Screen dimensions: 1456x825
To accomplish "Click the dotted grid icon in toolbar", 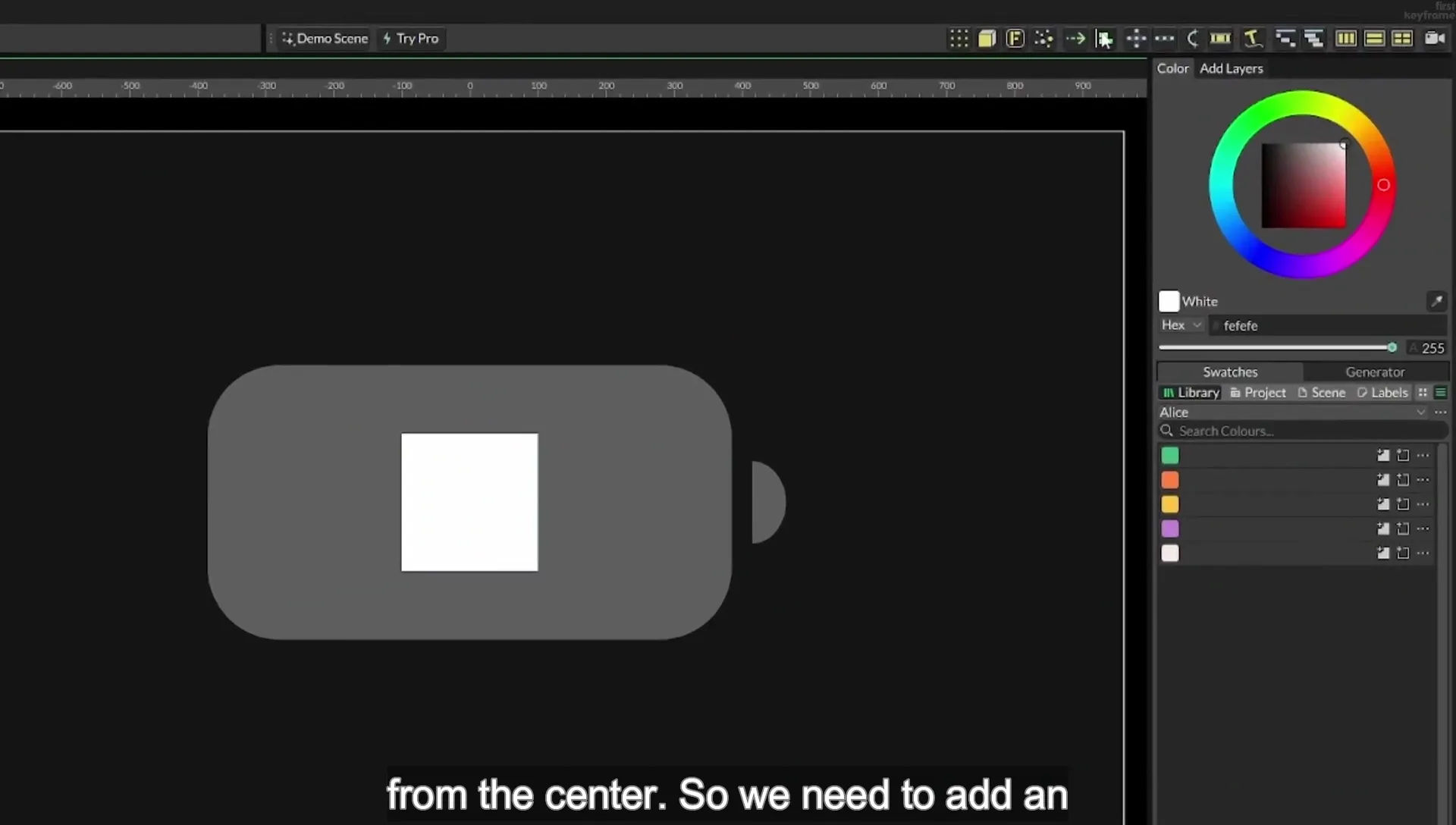I will 959,39.
